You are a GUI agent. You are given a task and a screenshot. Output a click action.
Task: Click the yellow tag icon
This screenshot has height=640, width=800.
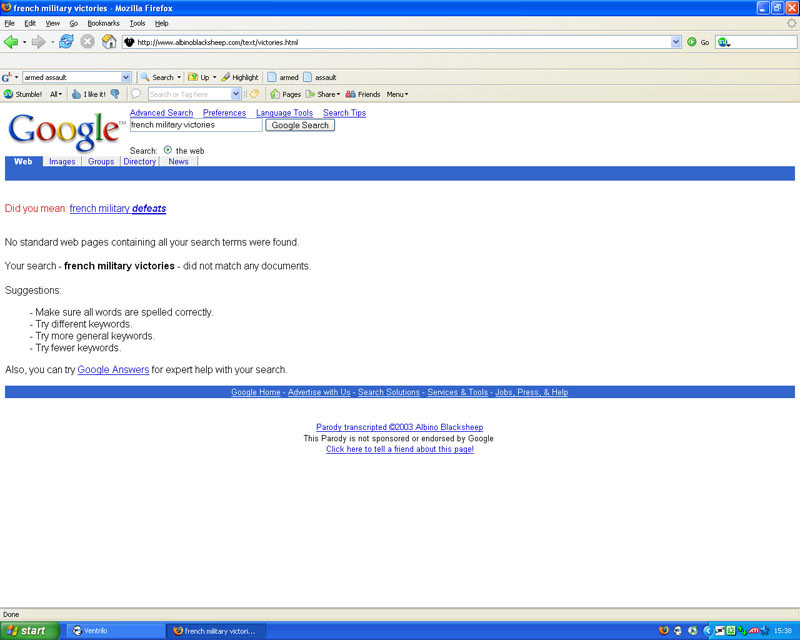(254, 94)
